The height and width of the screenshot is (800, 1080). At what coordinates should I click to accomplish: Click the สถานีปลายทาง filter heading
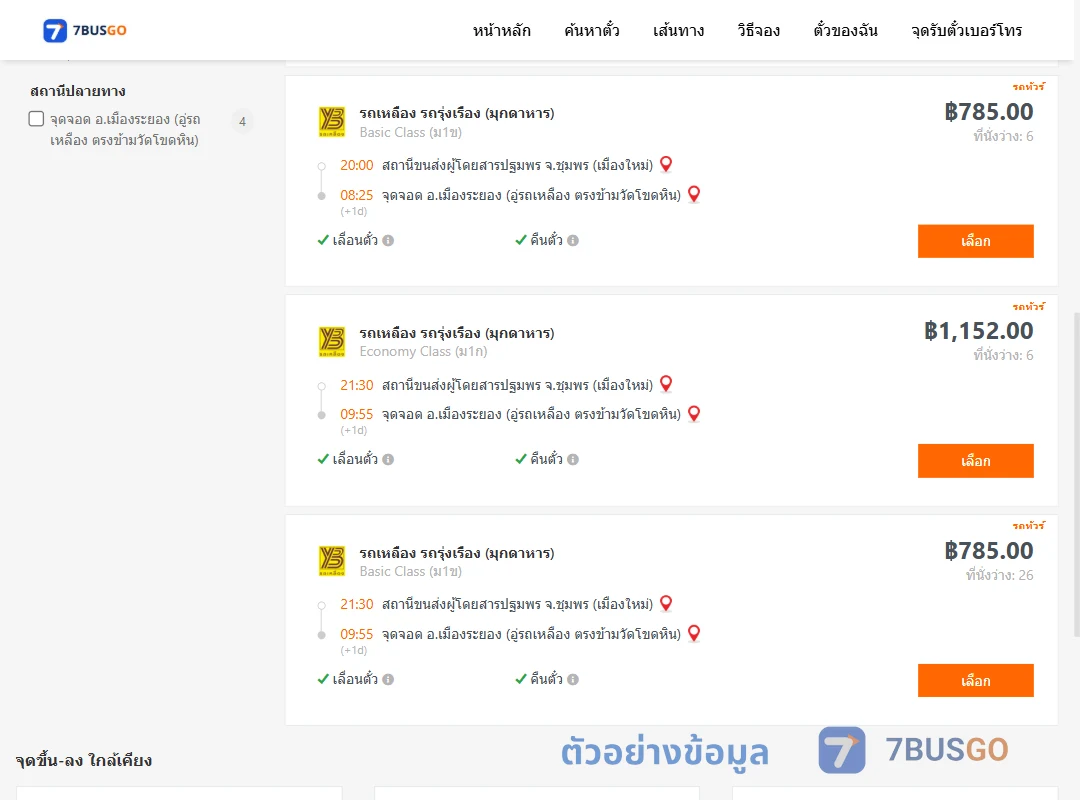pyautogui.click(x=78, y=91)
